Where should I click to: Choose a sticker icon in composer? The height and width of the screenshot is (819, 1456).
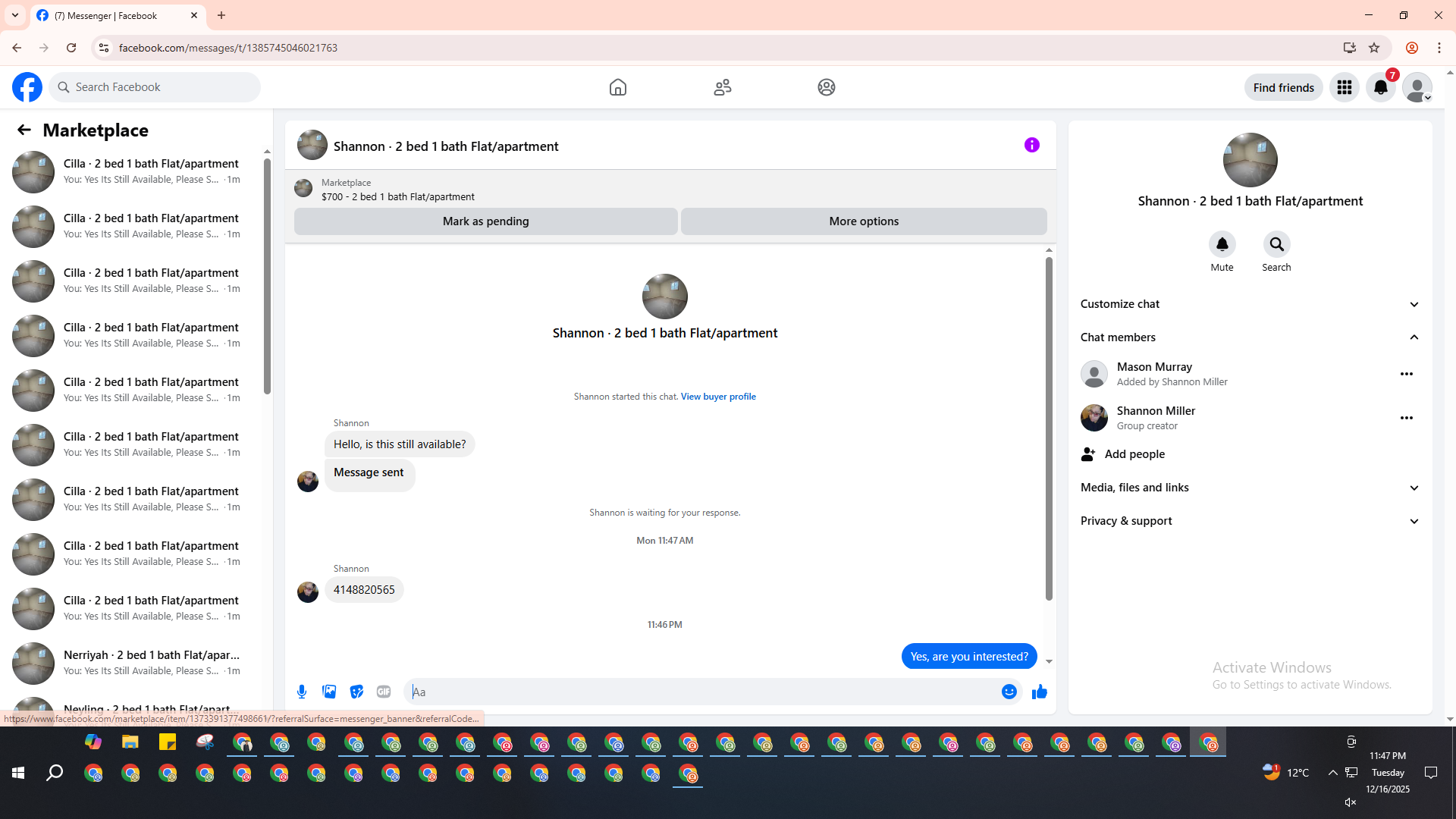[x=356, y=692]
